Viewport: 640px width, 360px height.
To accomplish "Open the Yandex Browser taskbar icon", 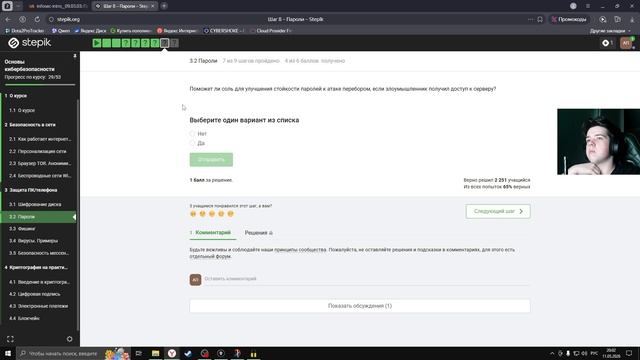I will (x=172, y=353).
